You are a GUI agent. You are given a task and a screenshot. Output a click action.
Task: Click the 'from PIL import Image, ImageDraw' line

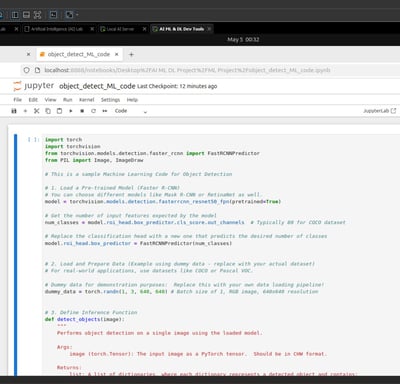tap(94, 160)
